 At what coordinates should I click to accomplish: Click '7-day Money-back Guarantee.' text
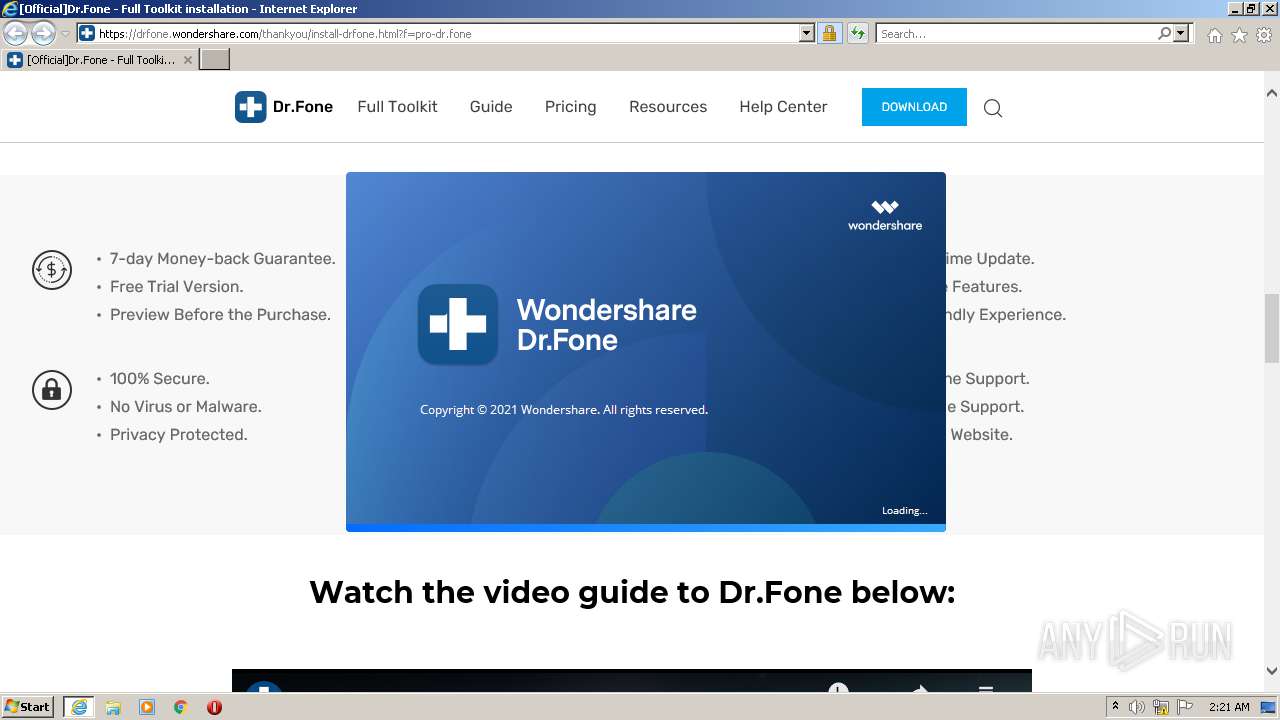click(x=222, y=259)
